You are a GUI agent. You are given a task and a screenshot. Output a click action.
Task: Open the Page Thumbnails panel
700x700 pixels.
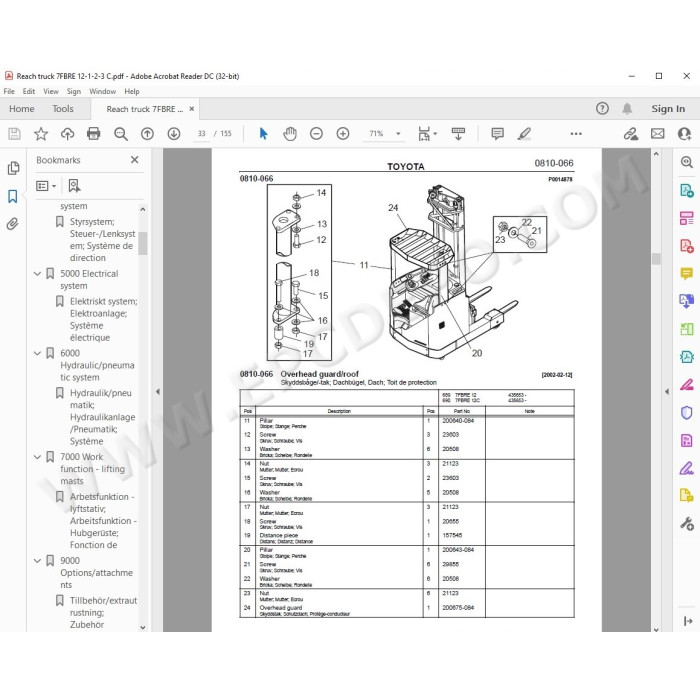click(13, 168)
